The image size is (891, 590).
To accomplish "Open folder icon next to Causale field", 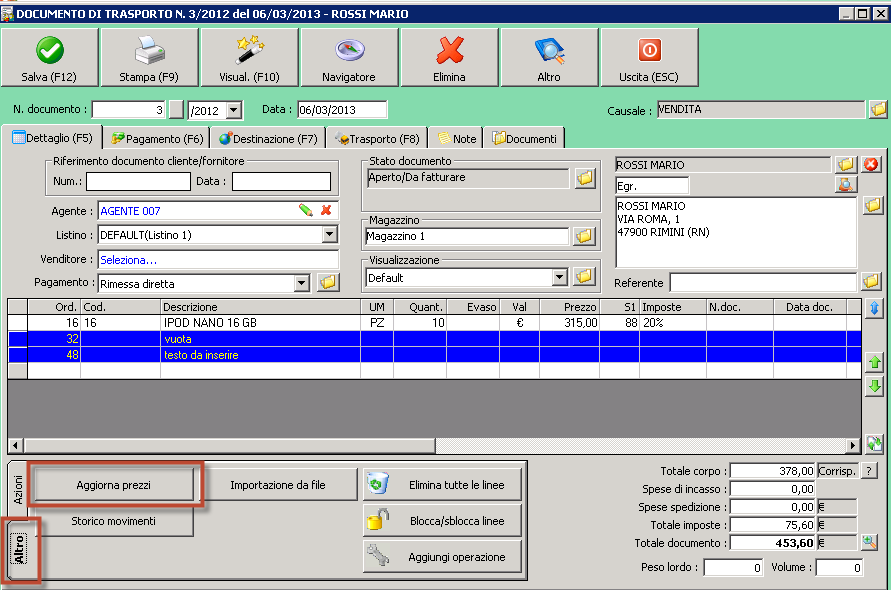I will click(x=878, y=110).
